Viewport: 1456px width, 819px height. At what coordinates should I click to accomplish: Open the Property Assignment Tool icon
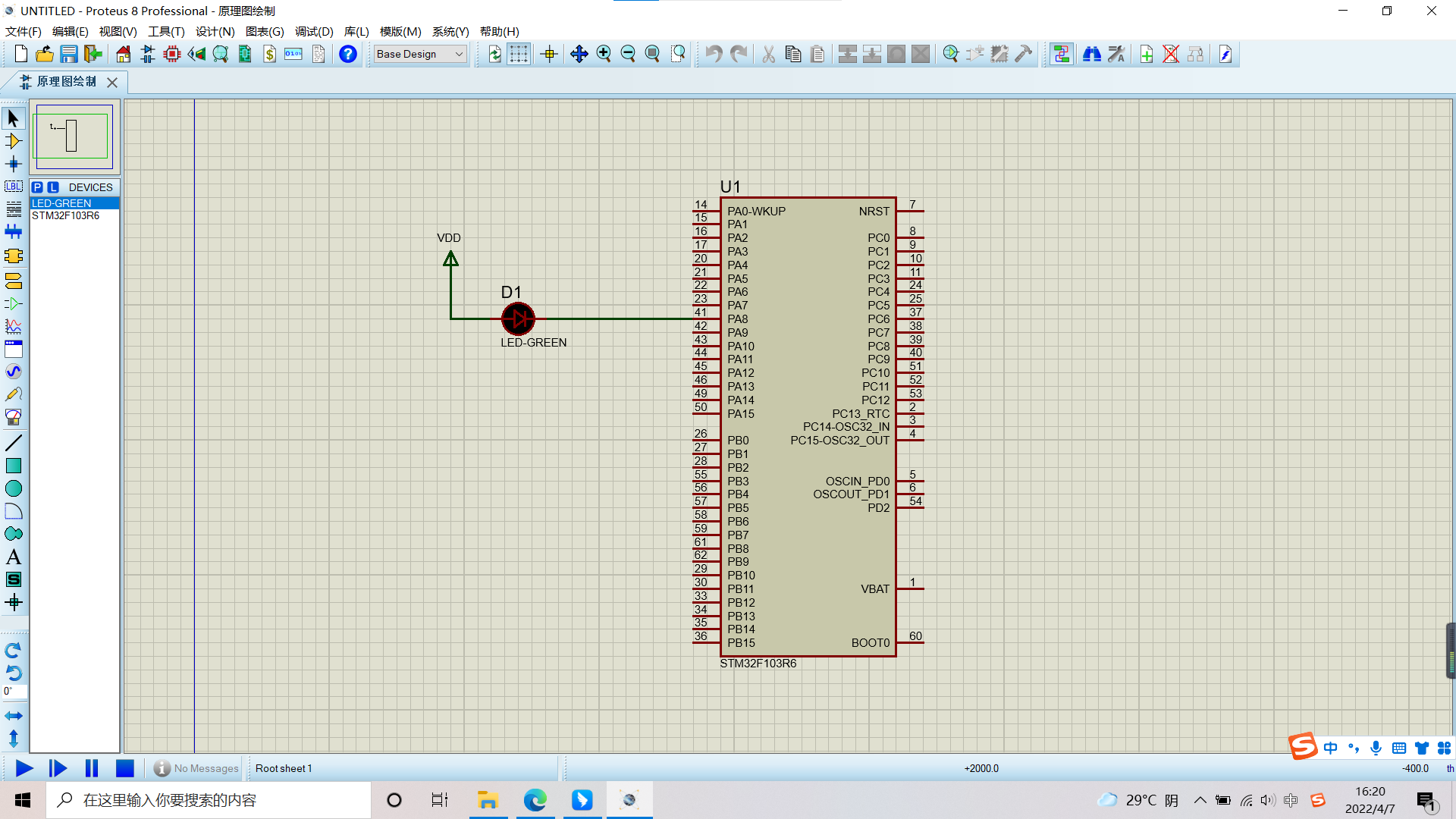1116,54
